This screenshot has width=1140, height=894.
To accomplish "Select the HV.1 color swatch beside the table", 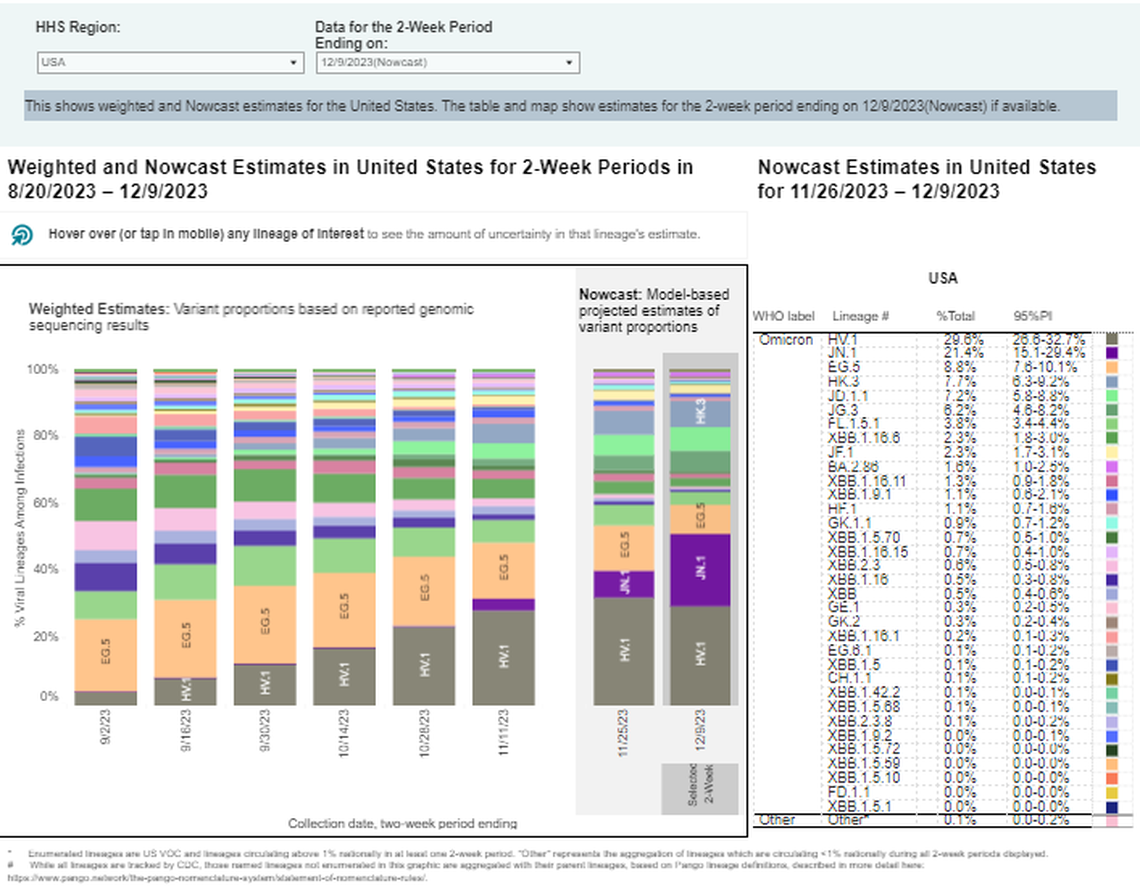I will (x=1110, y=340).
